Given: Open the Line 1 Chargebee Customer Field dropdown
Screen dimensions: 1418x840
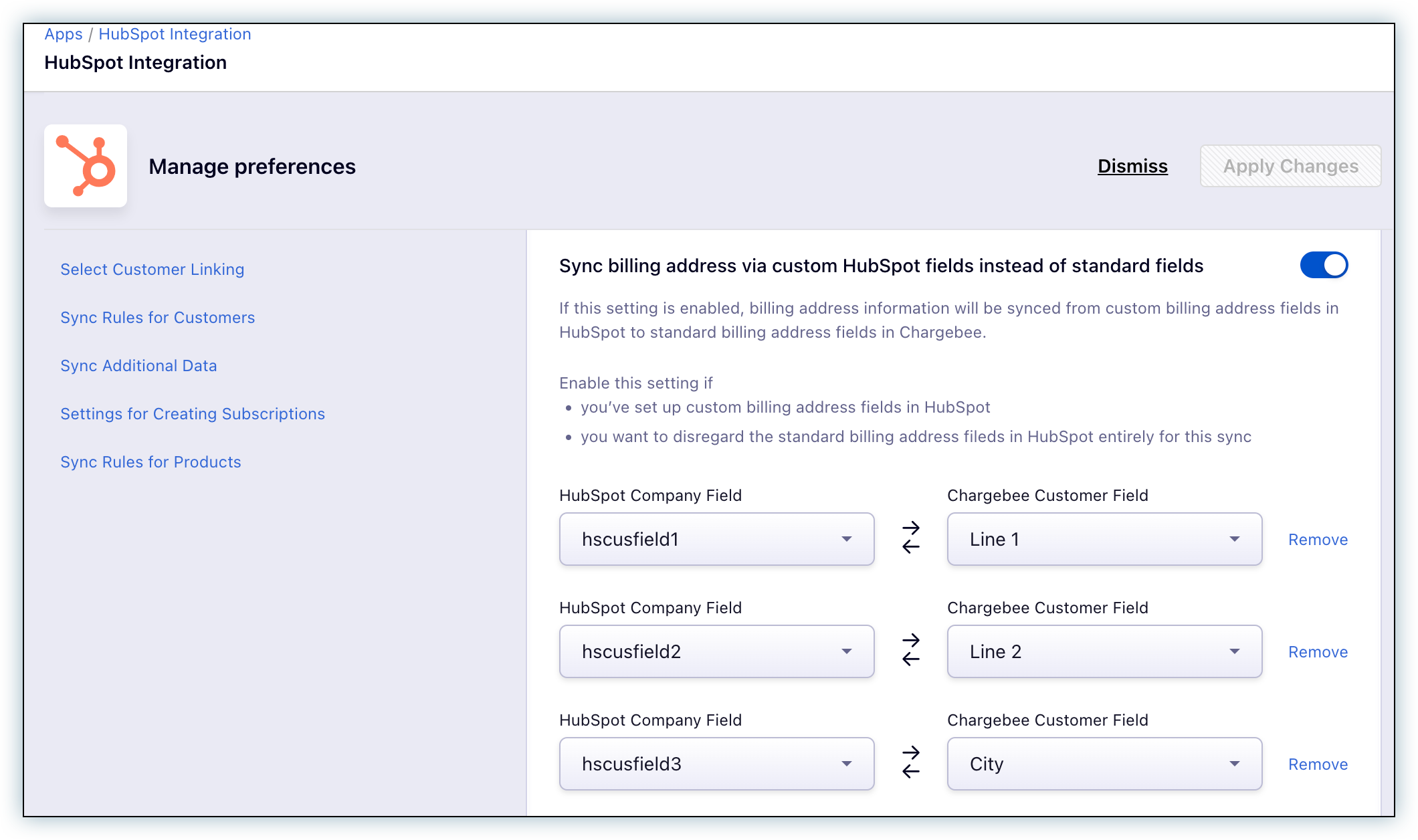Looking at the screenshot, I should pyautogui.click(x=1104, y=539).
